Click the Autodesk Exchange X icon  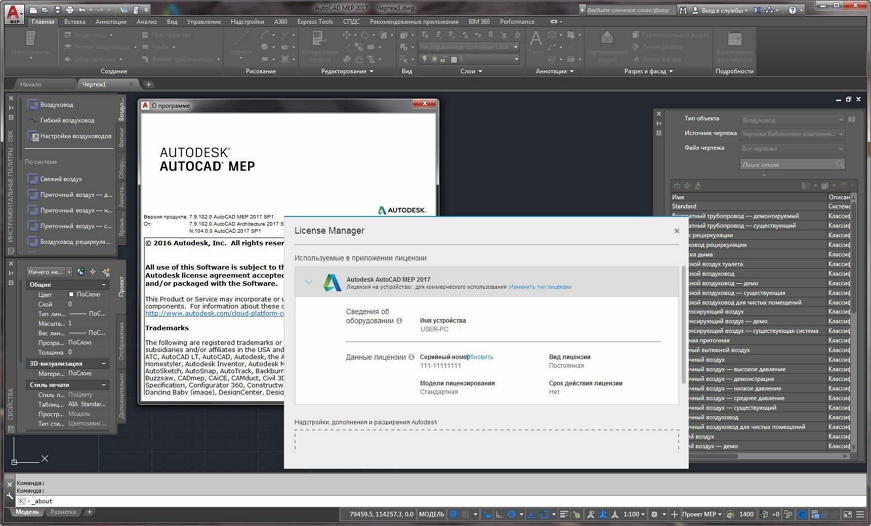point(757,10)
